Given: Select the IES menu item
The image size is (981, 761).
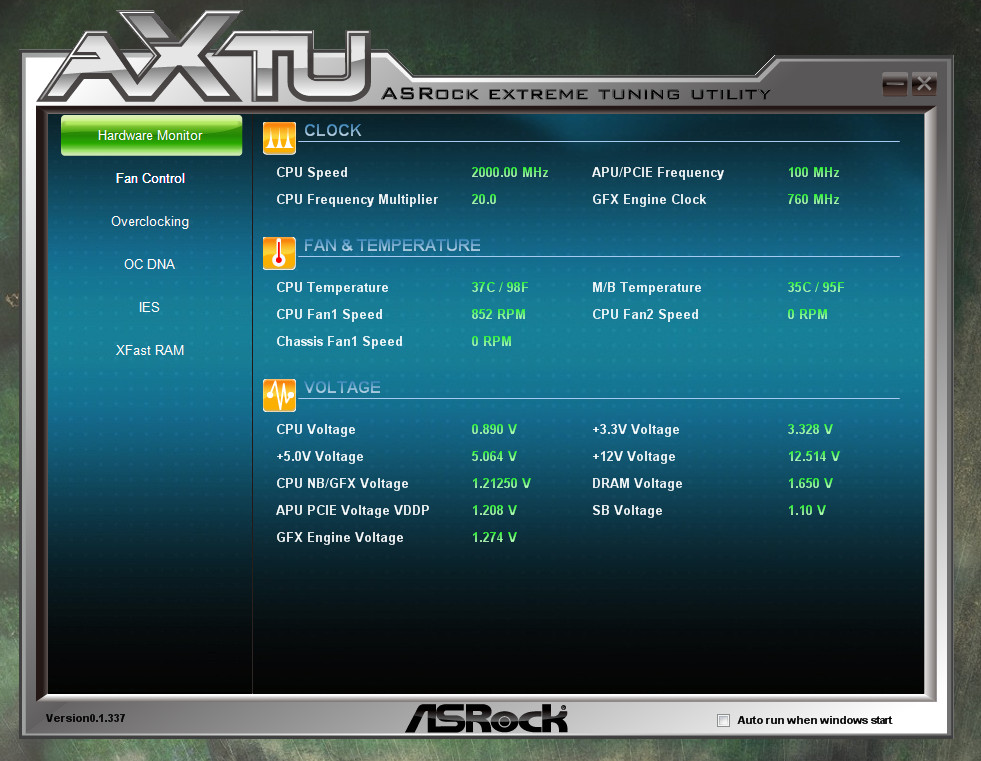Looking at the screenshot, I should coord(149,307).
